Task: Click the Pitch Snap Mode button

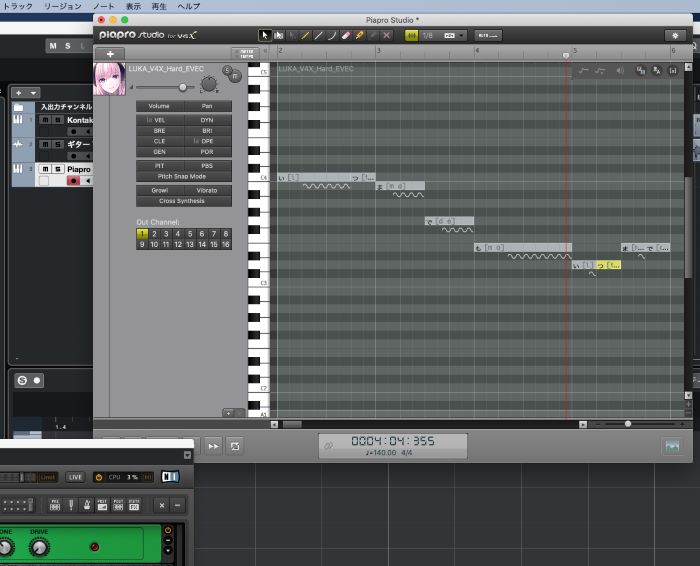Action: (184, 176)
